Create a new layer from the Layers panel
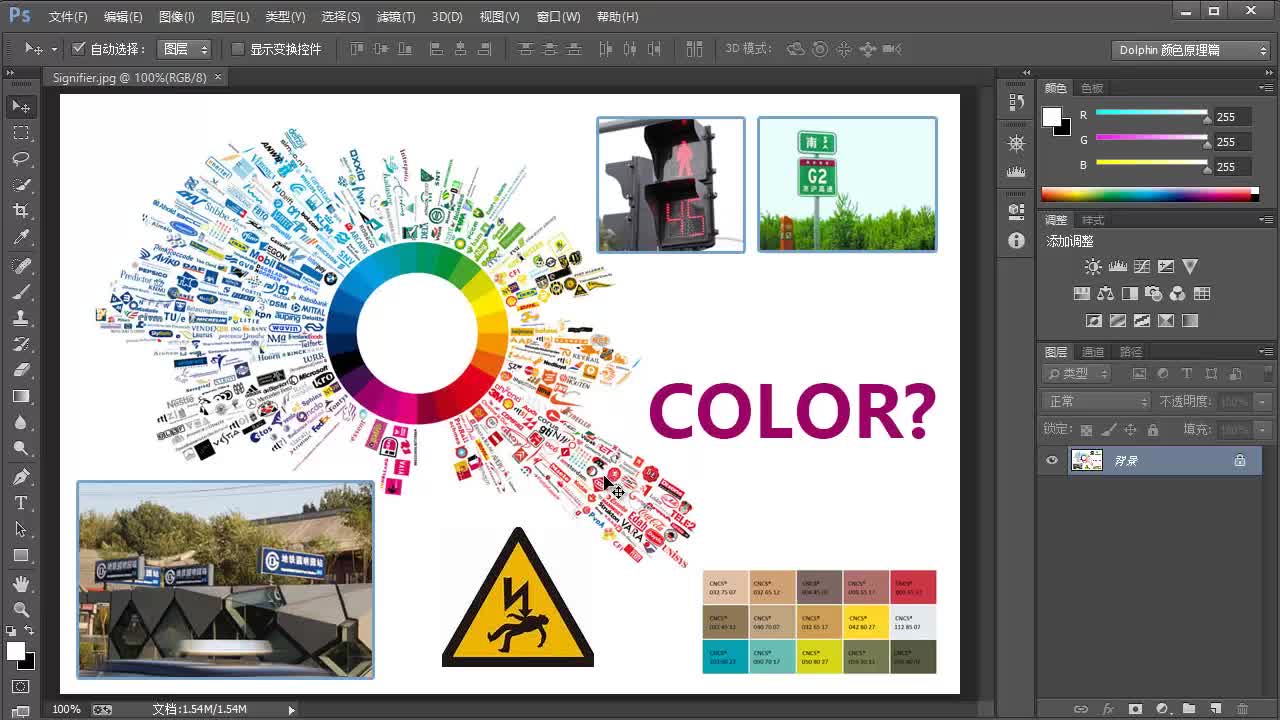 [x=1215, y=709]
